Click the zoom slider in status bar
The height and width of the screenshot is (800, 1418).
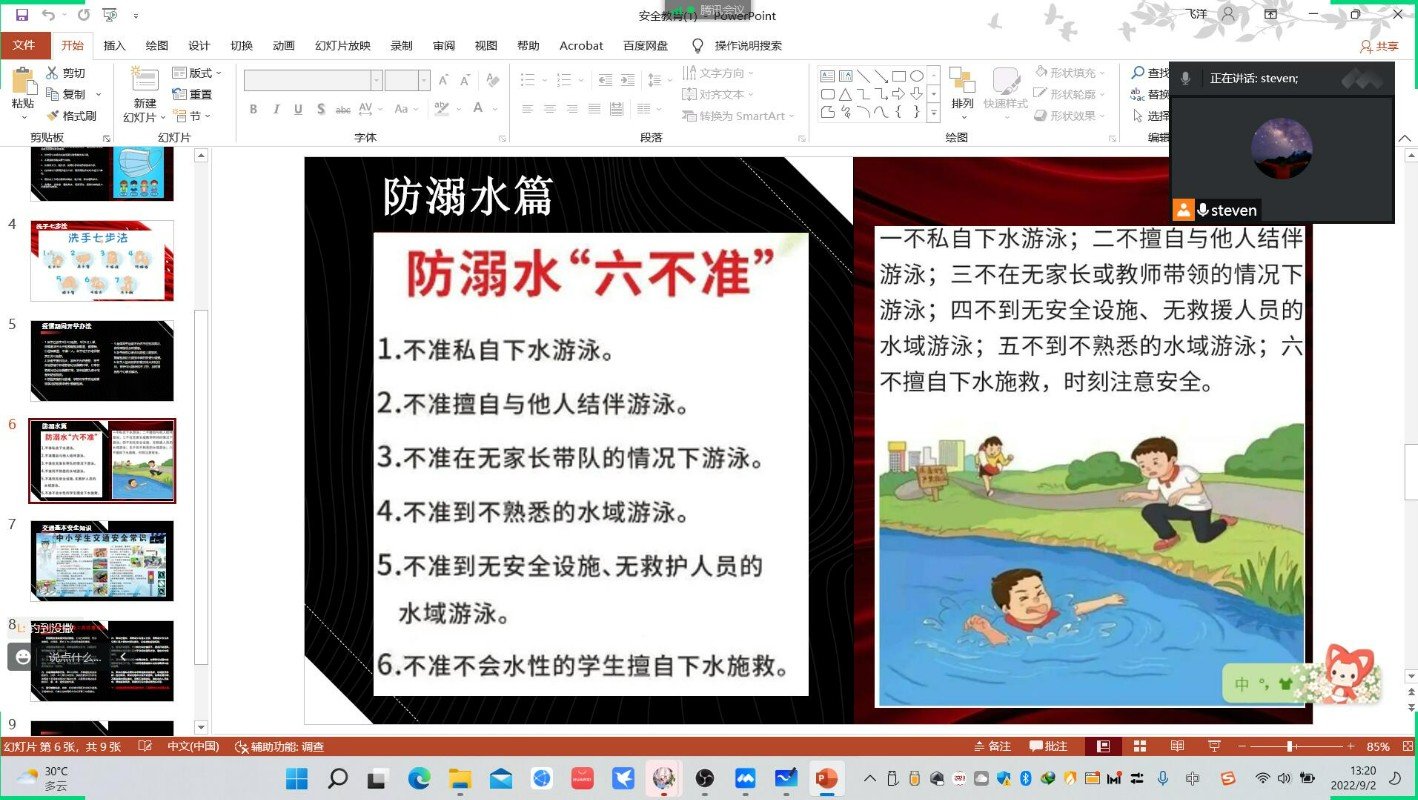(1290, 747)
